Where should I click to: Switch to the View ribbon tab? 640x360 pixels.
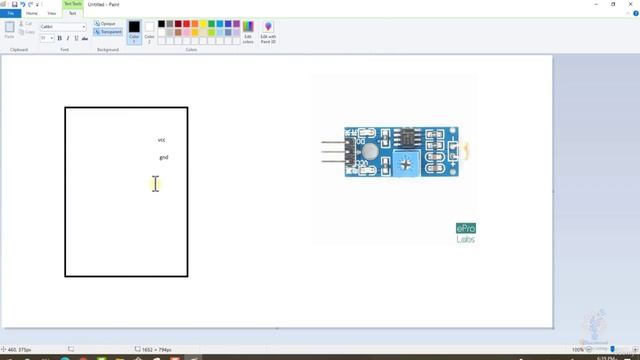pyautogui.click(x=52, y=13)
